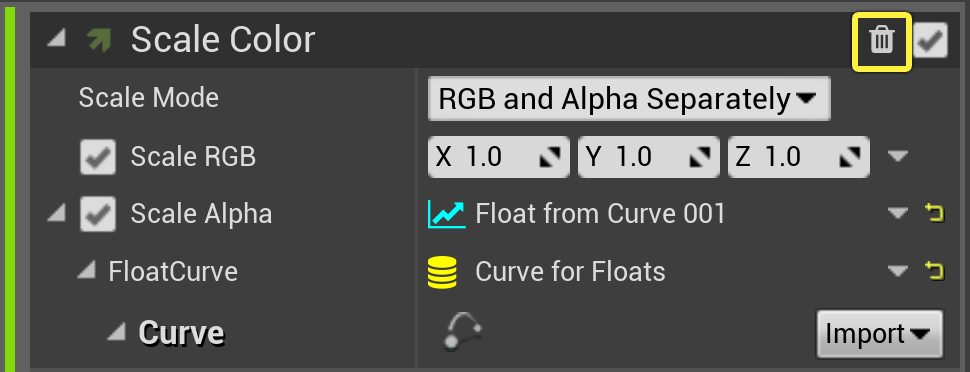Open the Import button menu
The width and height of the screenshot is (970, 372).
[x=880, y=334]
